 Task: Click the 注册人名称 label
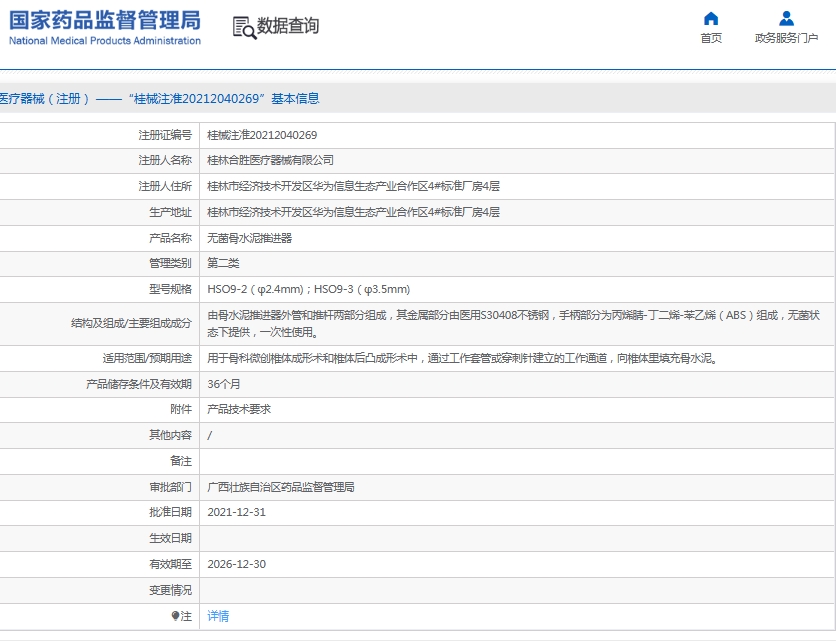[165, 161]
